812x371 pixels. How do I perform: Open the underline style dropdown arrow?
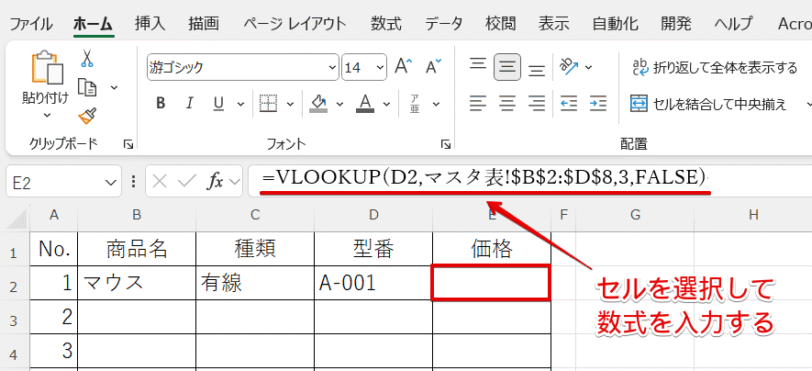(x=240, y=104)
